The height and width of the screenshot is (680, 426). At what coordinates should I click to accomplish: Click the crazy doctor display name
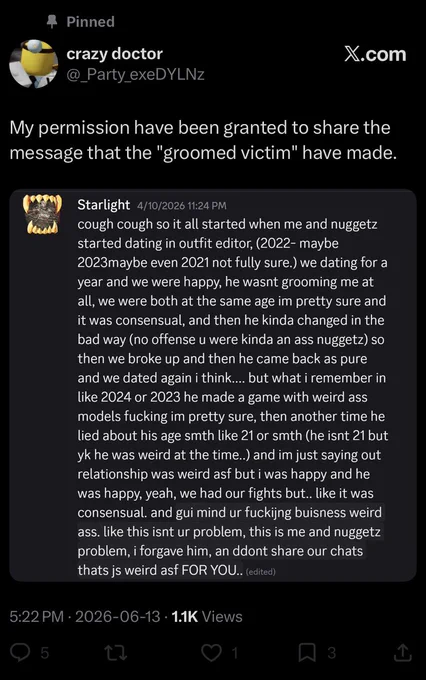[x=115, y=54]
